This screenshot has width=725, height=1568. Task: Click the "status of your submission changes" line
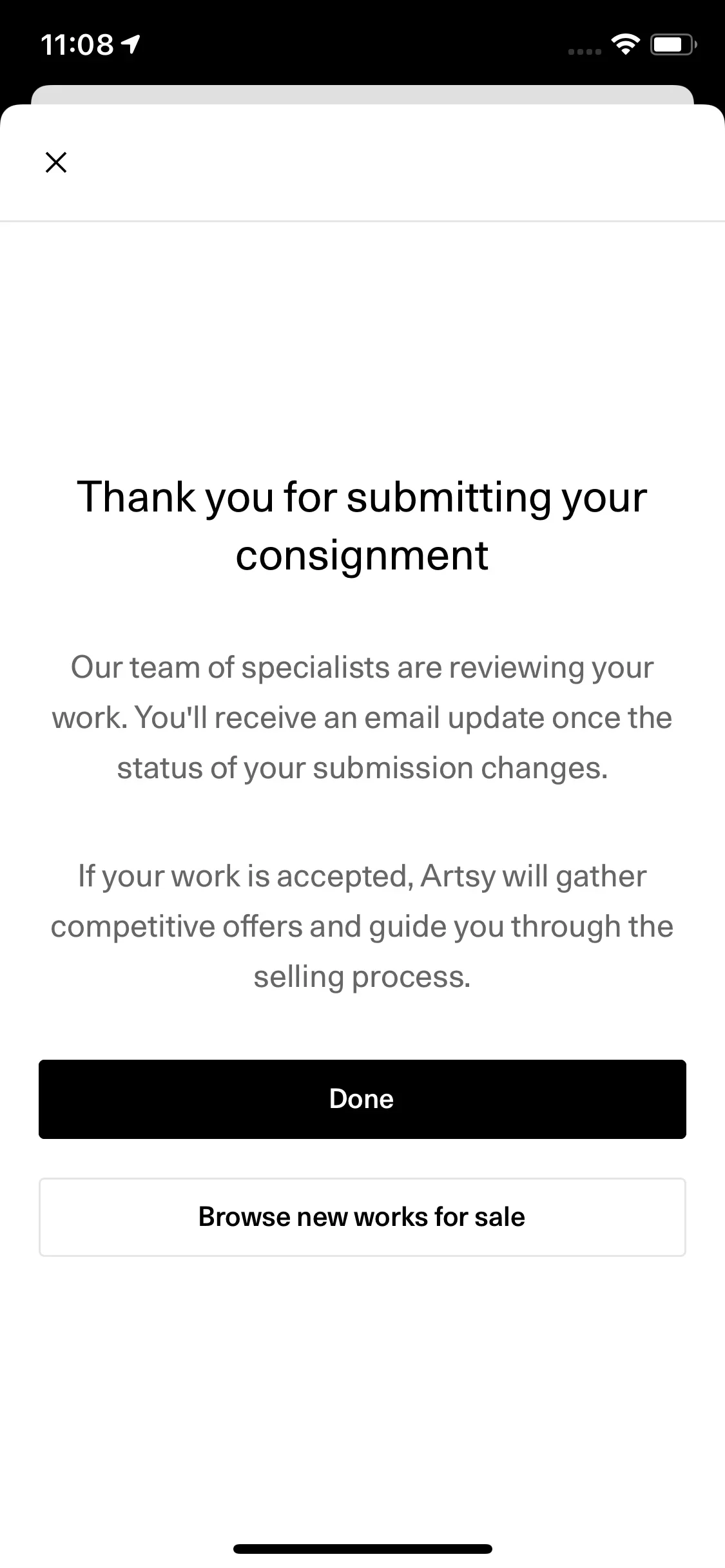(362, 768)
